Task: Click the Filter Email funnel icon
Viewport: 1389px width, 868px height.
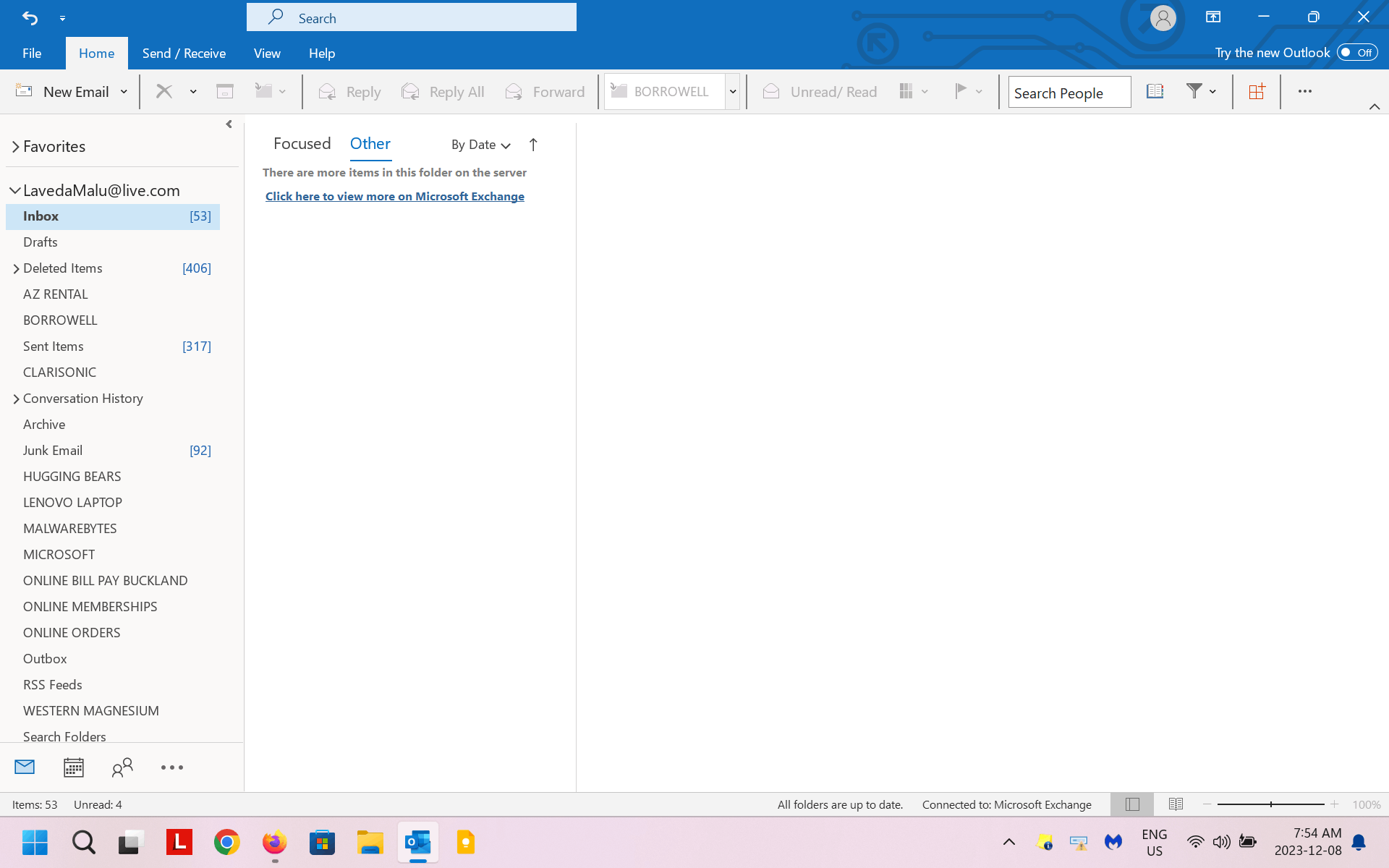Action: pos(1194,91)
